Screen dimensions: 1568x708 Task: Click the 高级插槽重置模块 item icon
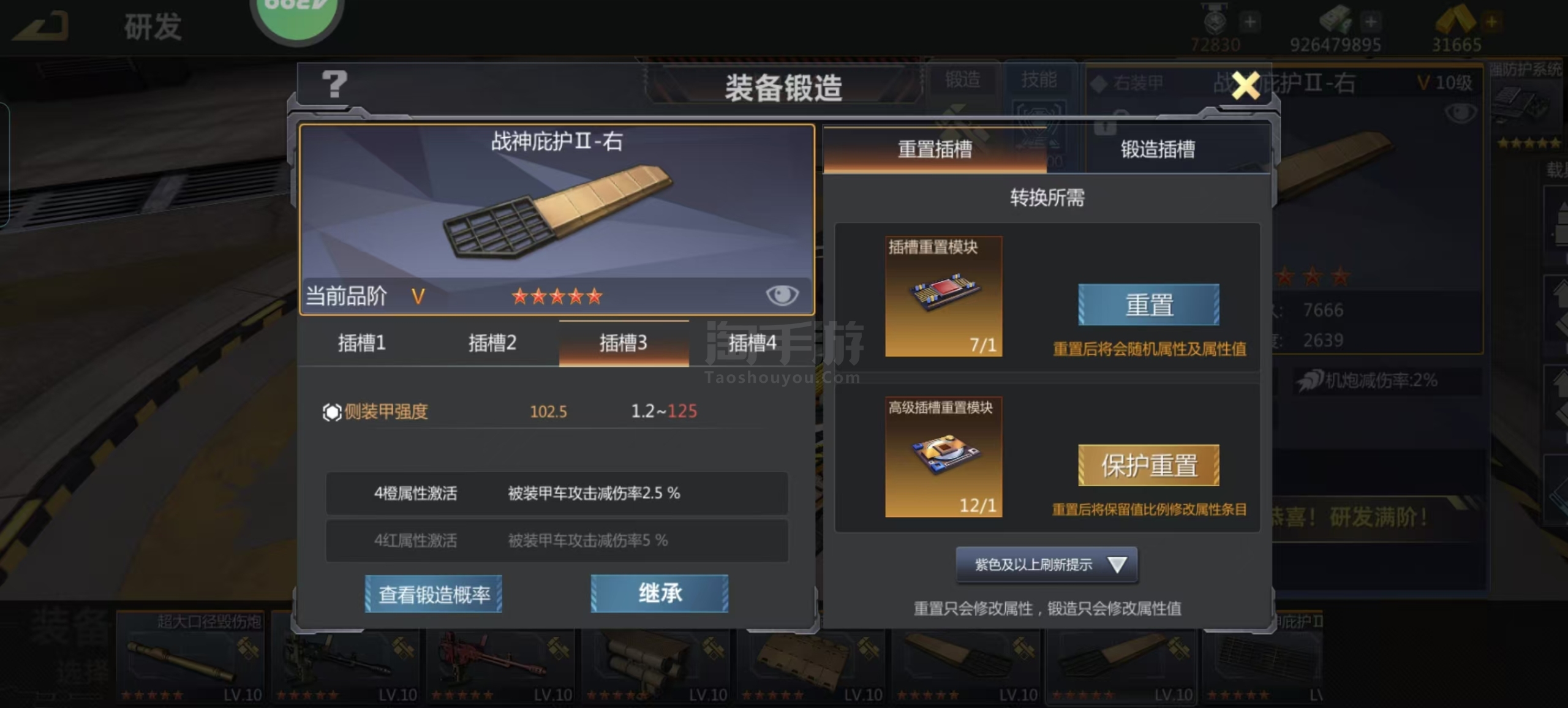click(x=943, y=457)
